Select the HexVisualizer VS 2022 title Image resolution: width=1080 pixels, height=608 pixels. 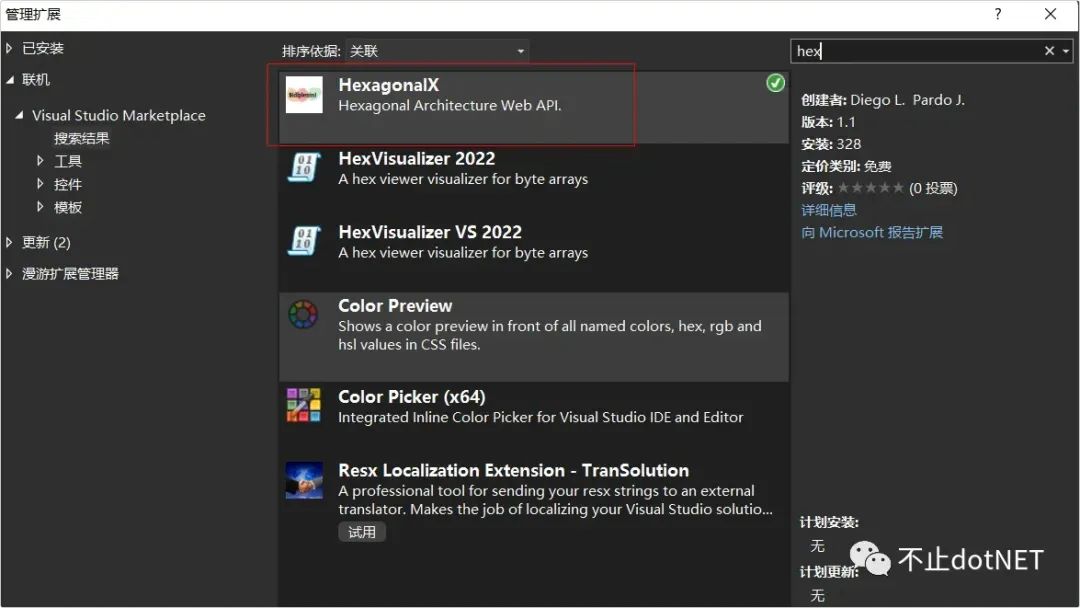(430, 232)
